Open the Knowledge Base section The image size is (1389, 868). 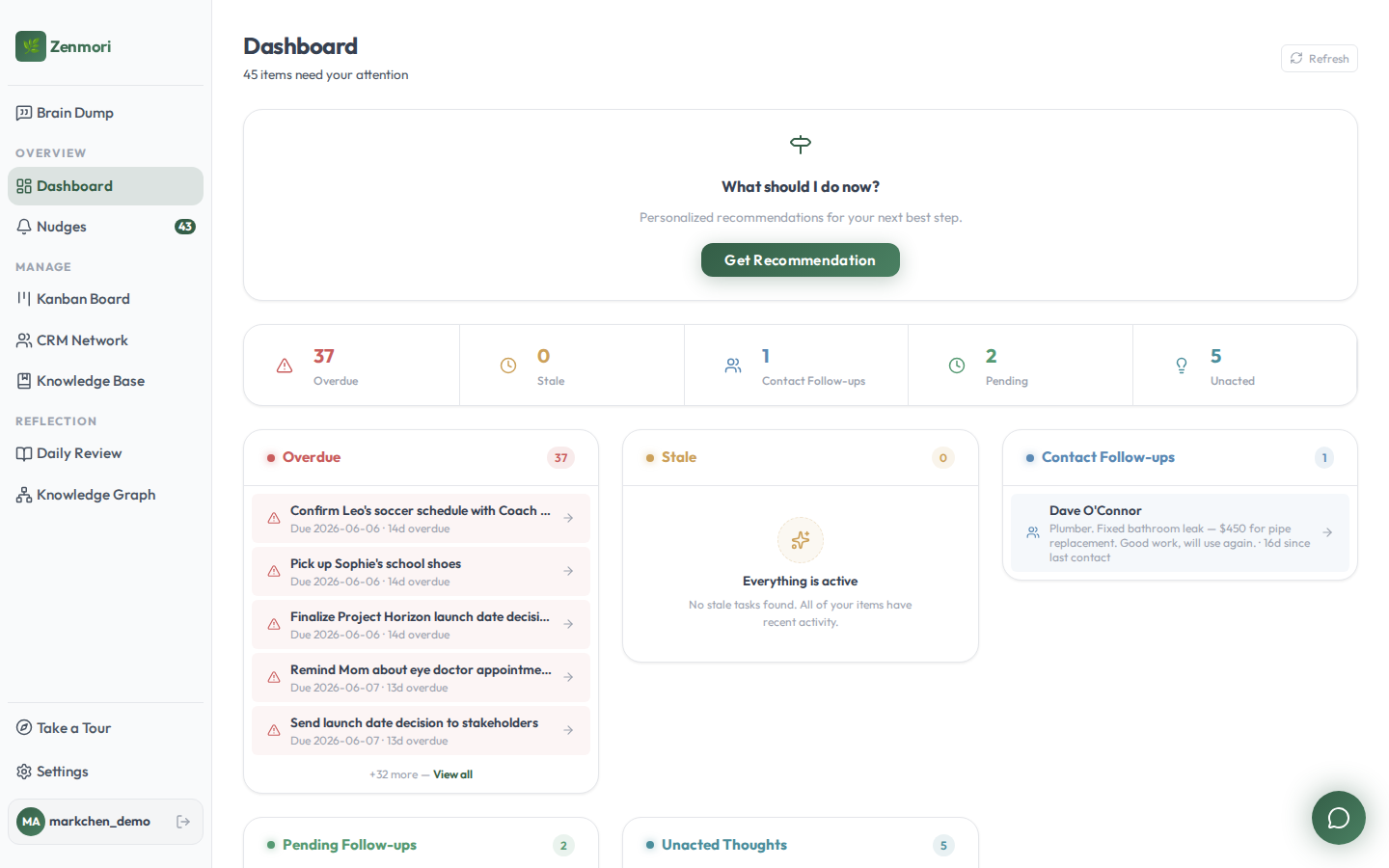(x=105, y=381)
